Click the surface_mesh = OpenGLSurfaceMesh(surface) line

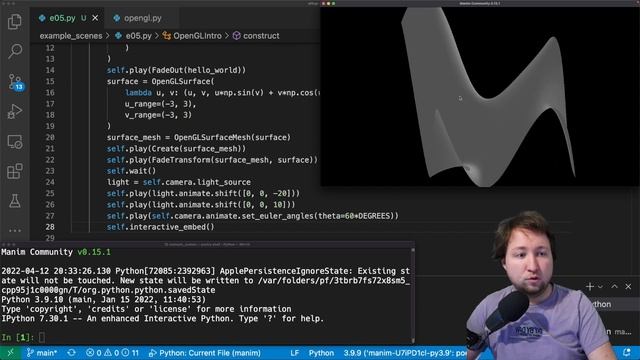pos(199,138)
